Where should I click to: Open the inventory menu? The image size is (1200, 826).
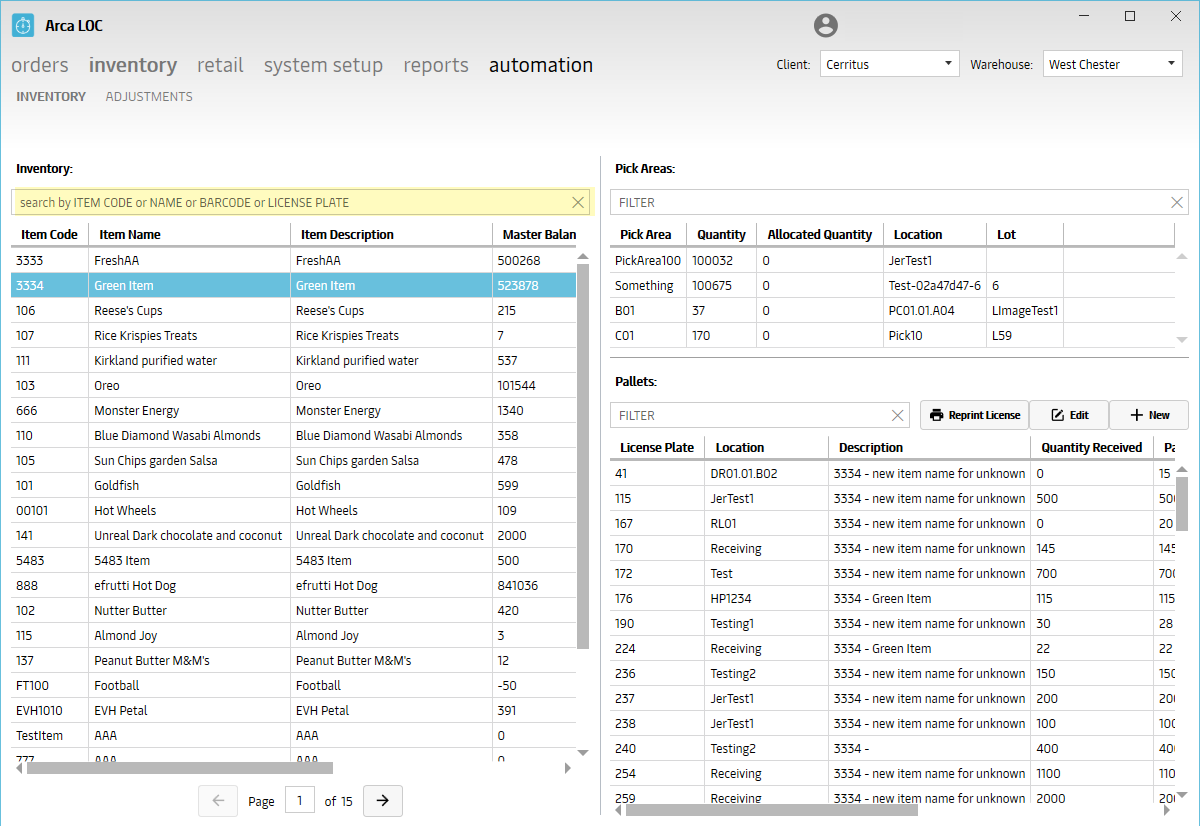point(133,65)
